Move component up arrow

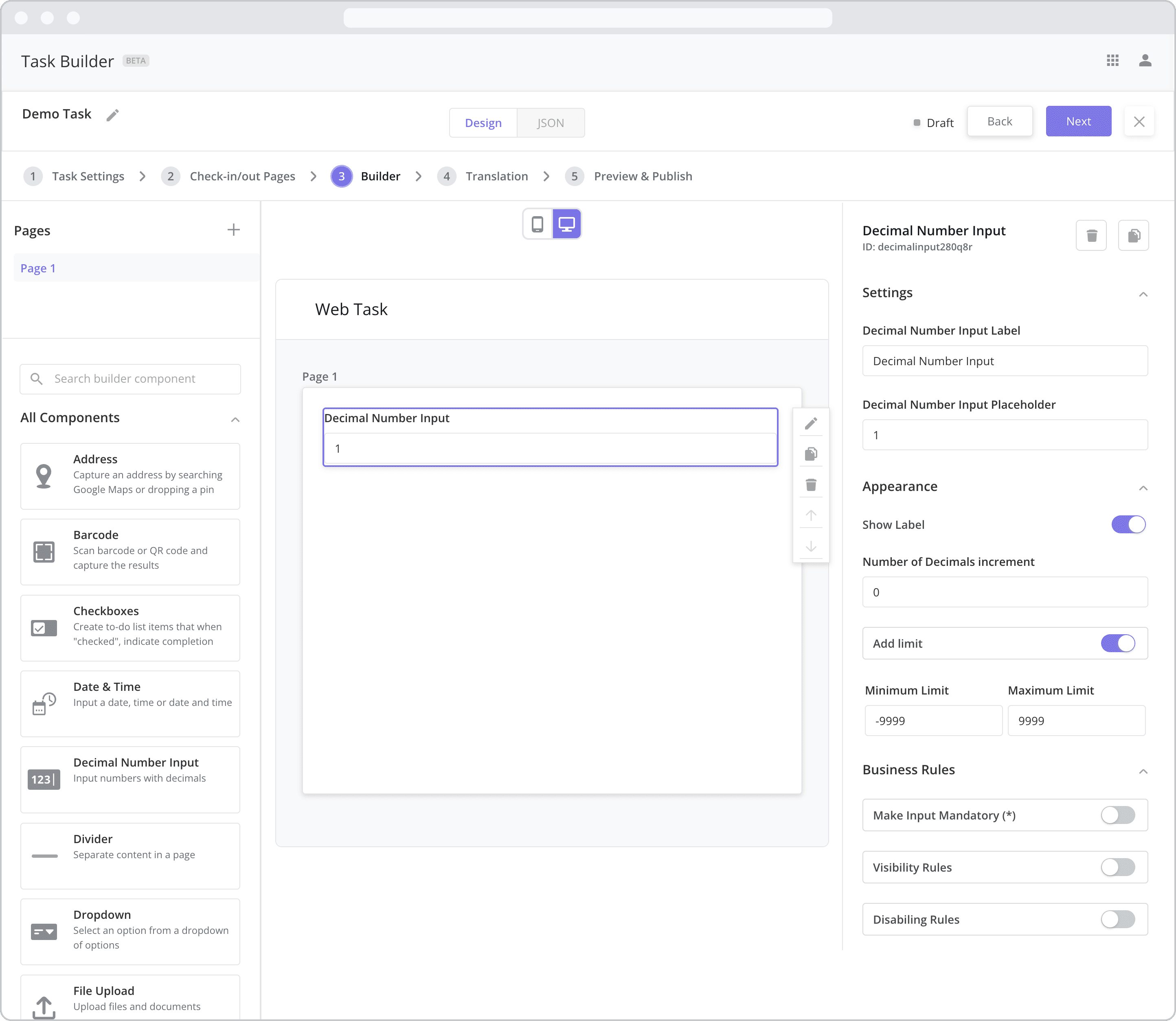pos(811,516)
